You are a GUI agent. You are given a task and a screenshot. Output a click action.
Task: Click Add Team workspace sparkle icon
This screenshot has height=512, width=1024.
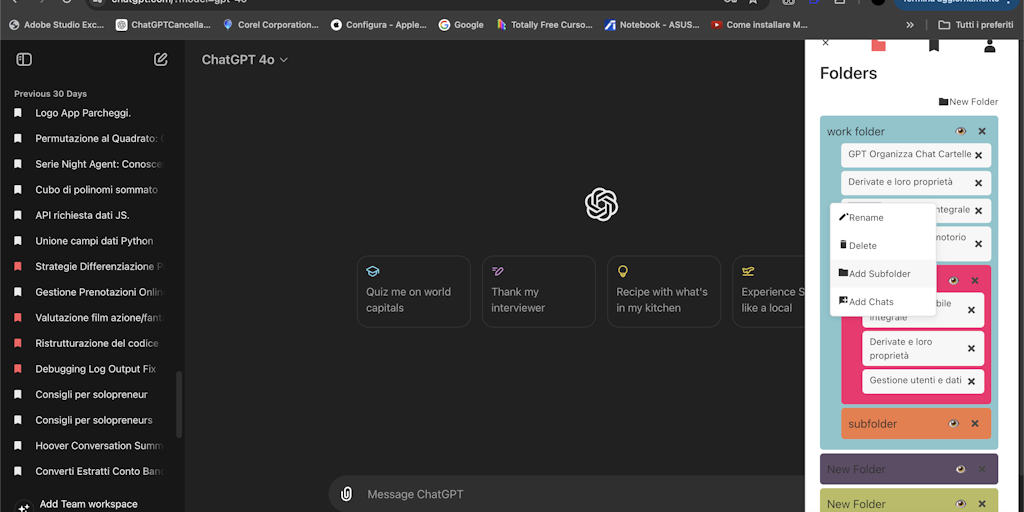24,507
